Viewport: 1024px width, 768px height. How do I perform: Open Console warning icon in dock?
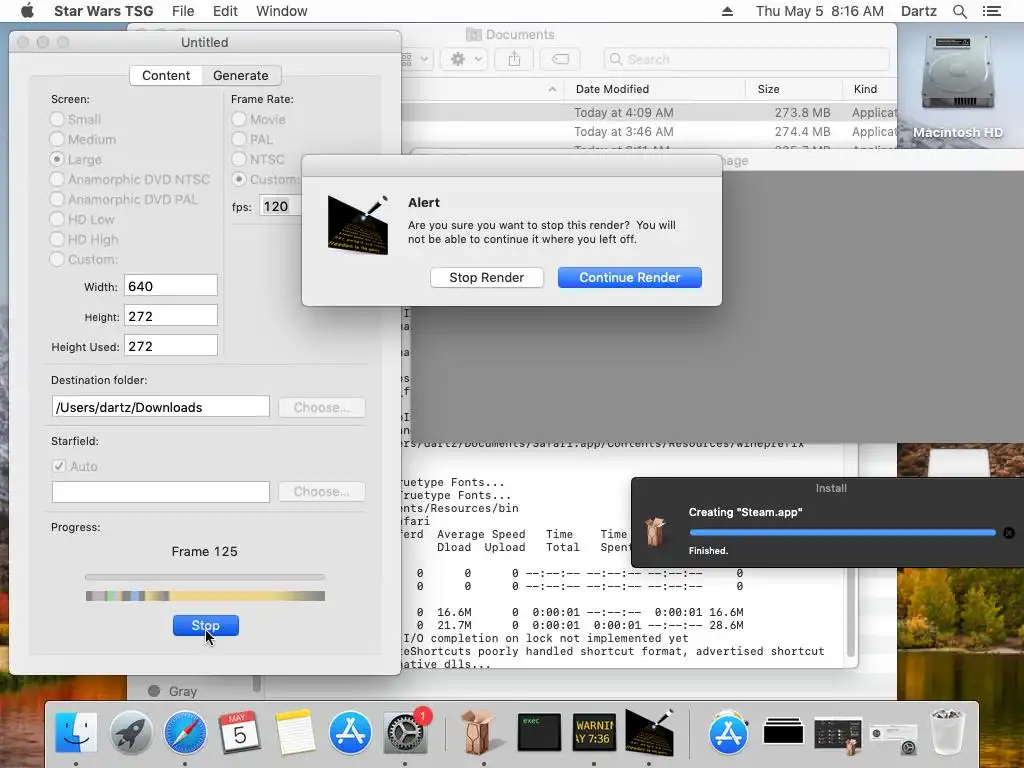click(x=594, y=733)
